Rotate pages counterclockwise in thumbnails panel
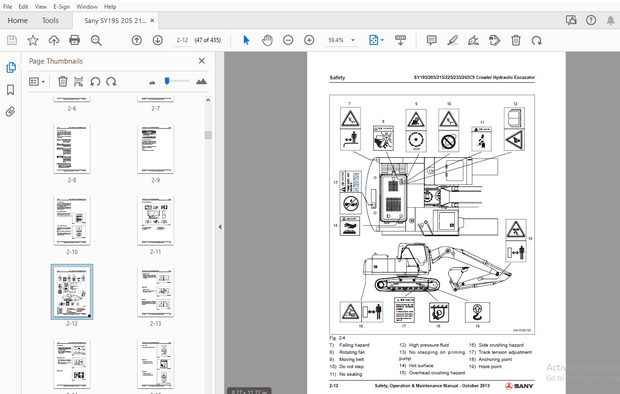Screen dimensions: 620x394 coord(95,81)
